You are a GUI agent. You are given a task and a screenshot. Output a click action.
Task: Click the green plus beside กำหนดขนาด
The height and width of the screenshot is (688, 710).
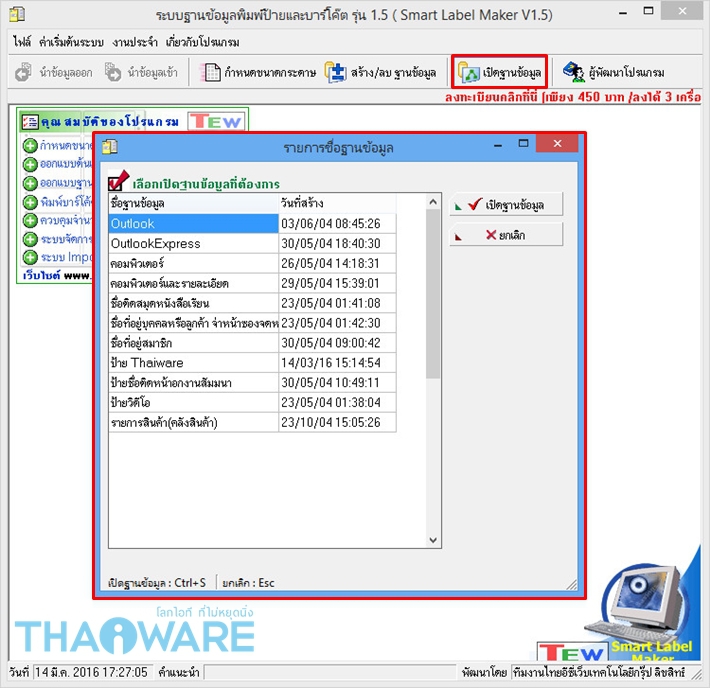(30, 146)
